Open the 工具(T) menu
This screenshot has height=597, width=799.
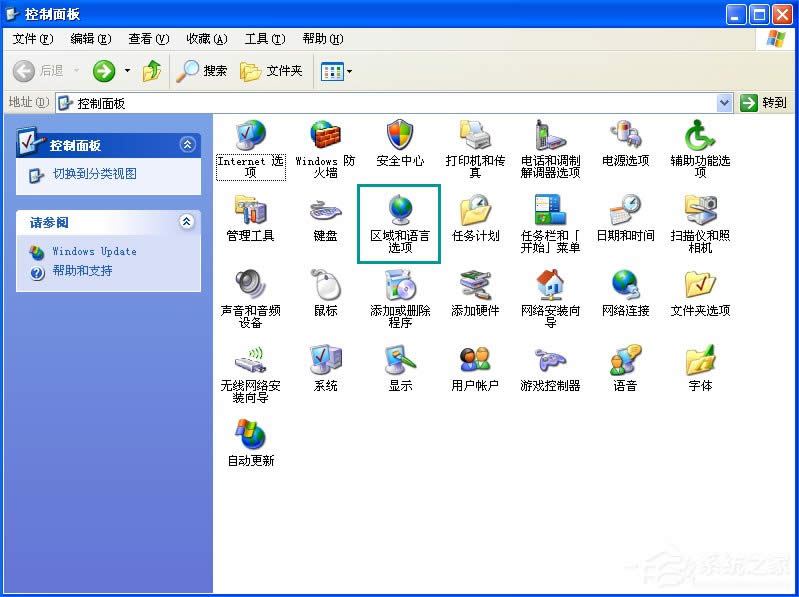coord(264,39)
